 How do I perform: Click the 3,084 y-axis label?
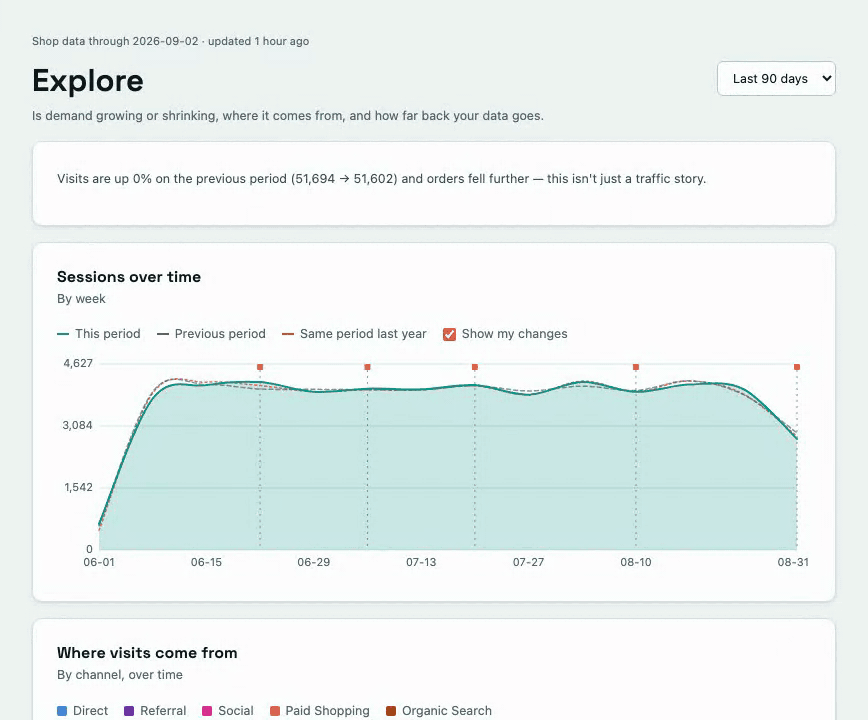tap(78, 425)
